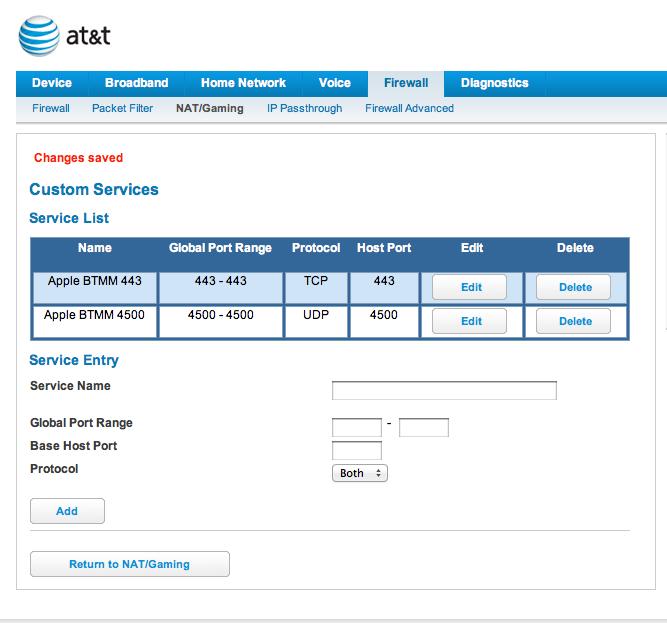Click the Global Port Range end field
The width and height of the screenshot is (667, 623).
[x=424, y=427]
